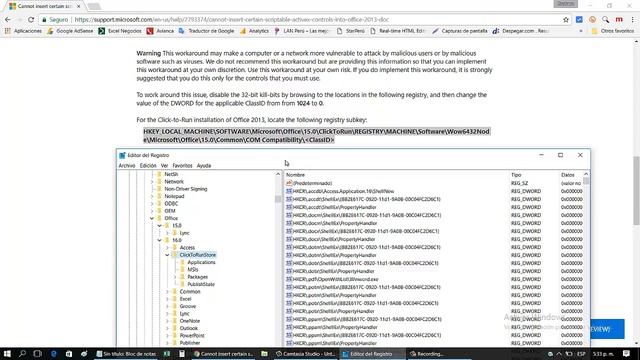The image size is (640, 360).
Task: Open the Ayuda menu
Action: tap(204, 166)
